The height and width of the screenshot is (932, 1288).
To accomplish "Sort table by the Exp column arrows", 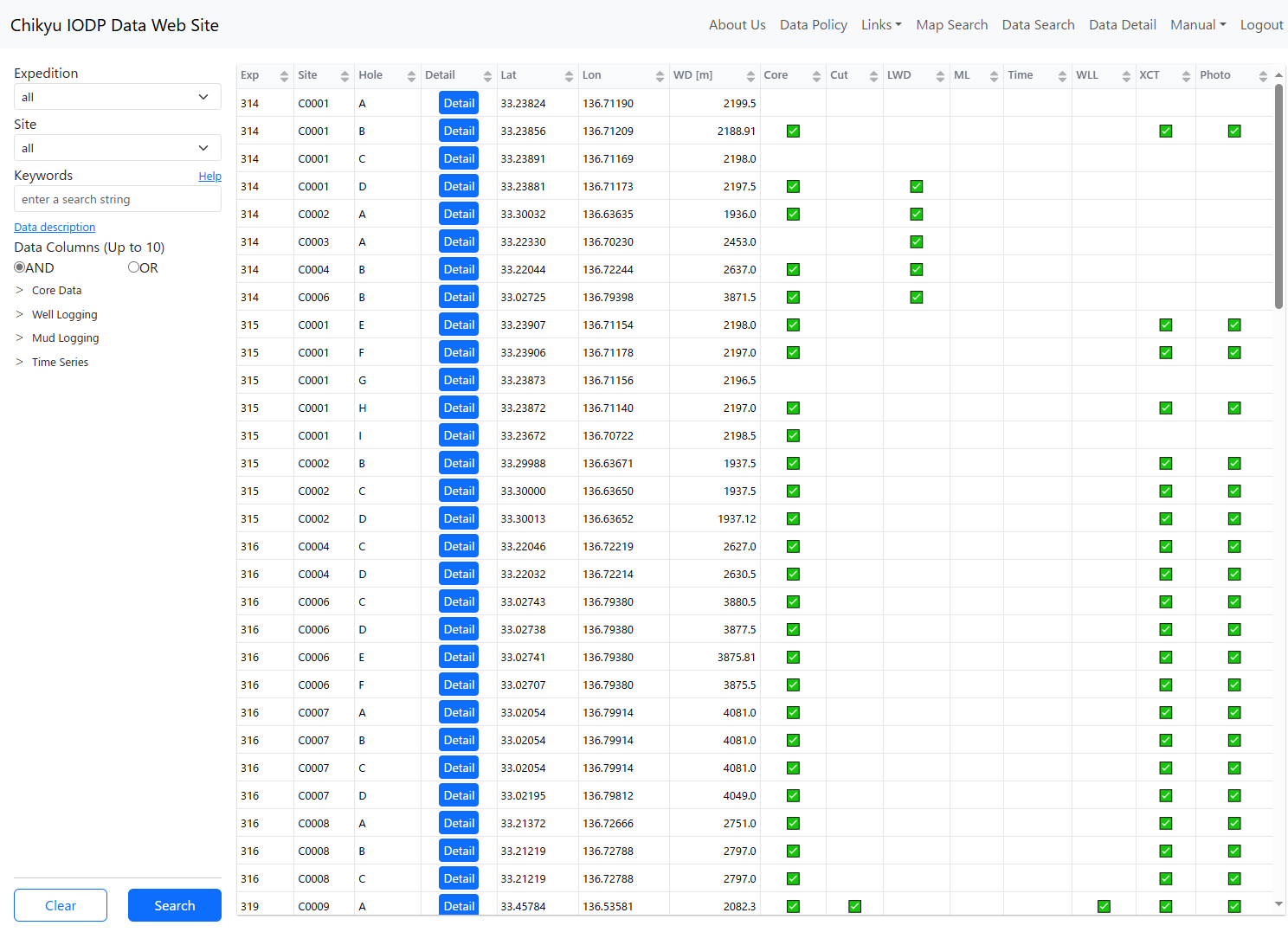I will 284,76.
